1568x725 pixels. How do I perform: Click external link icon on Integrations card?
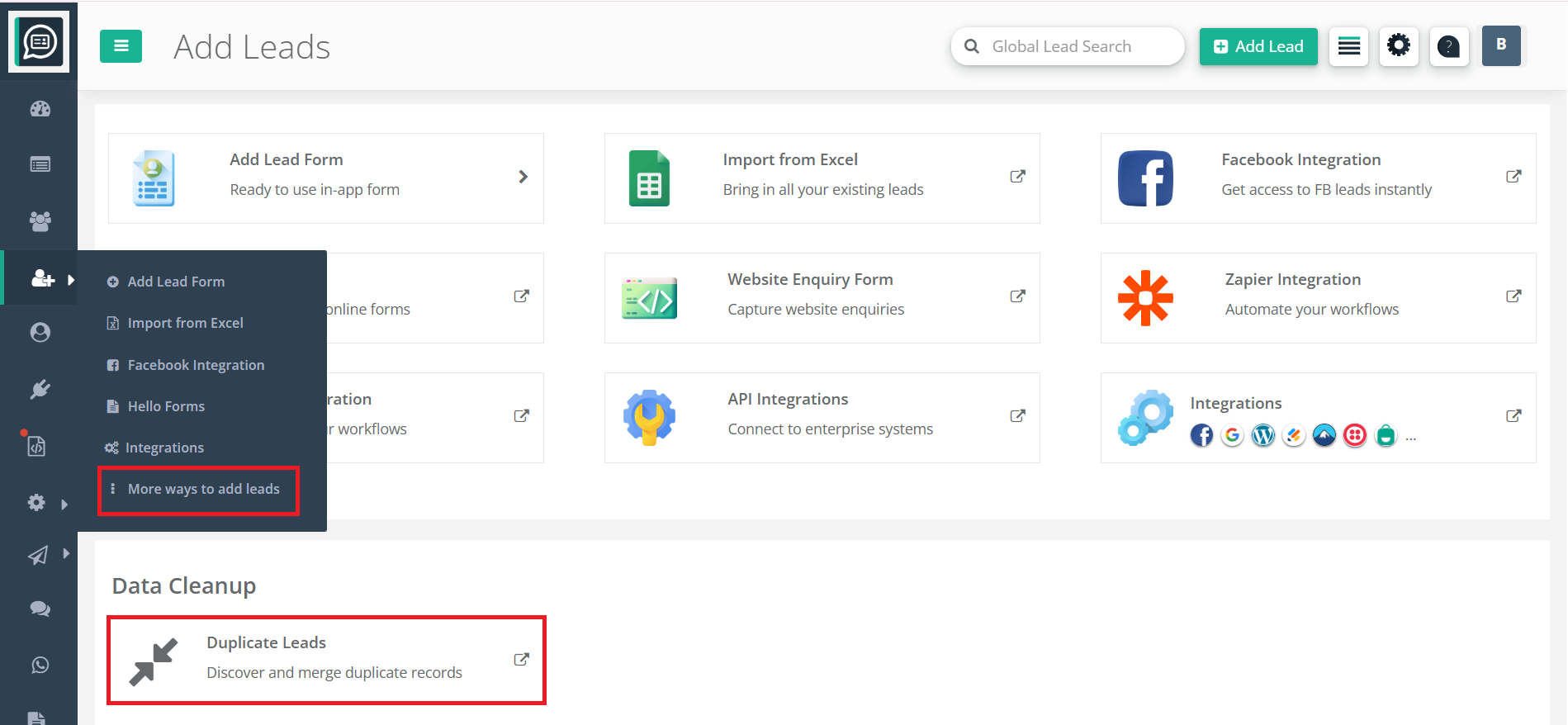click(1514, 416)
